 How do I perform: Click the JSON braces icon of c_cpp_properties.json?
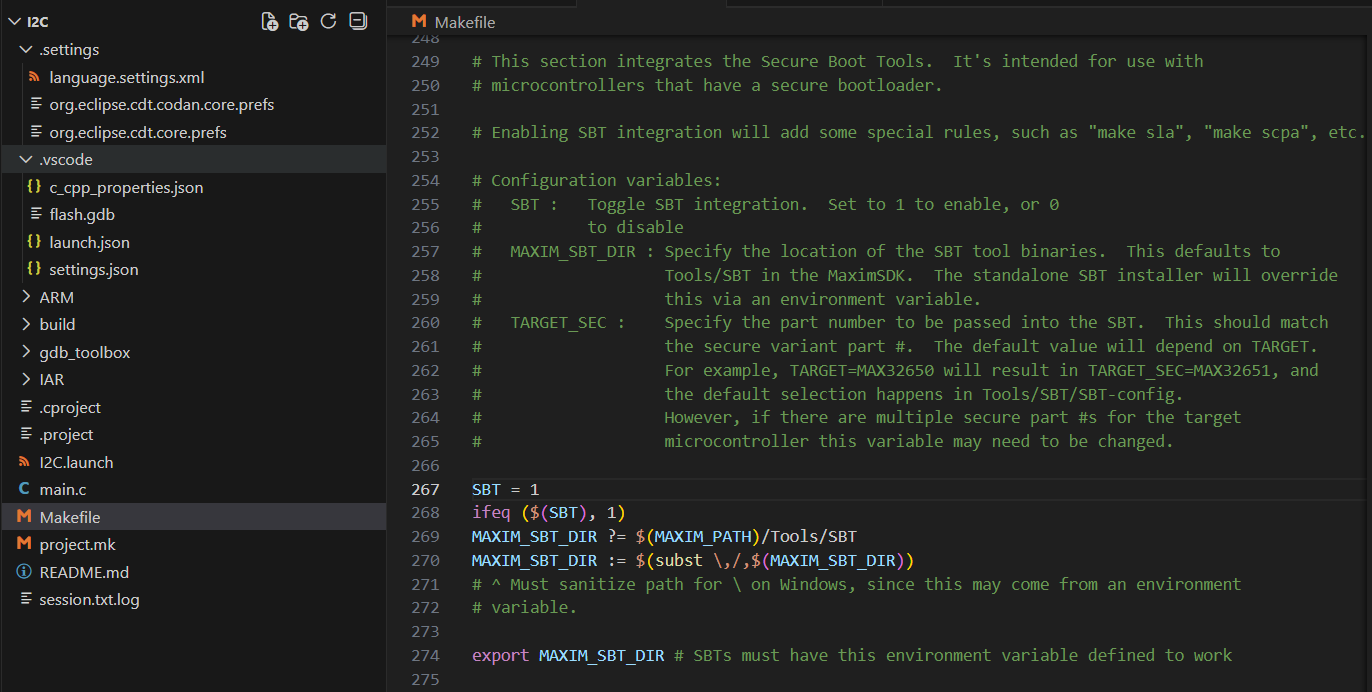coord(34,187)
